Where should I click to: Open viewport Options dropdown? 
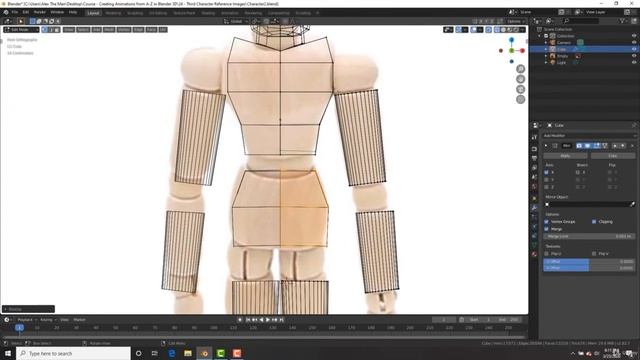[x=516, y=21]
